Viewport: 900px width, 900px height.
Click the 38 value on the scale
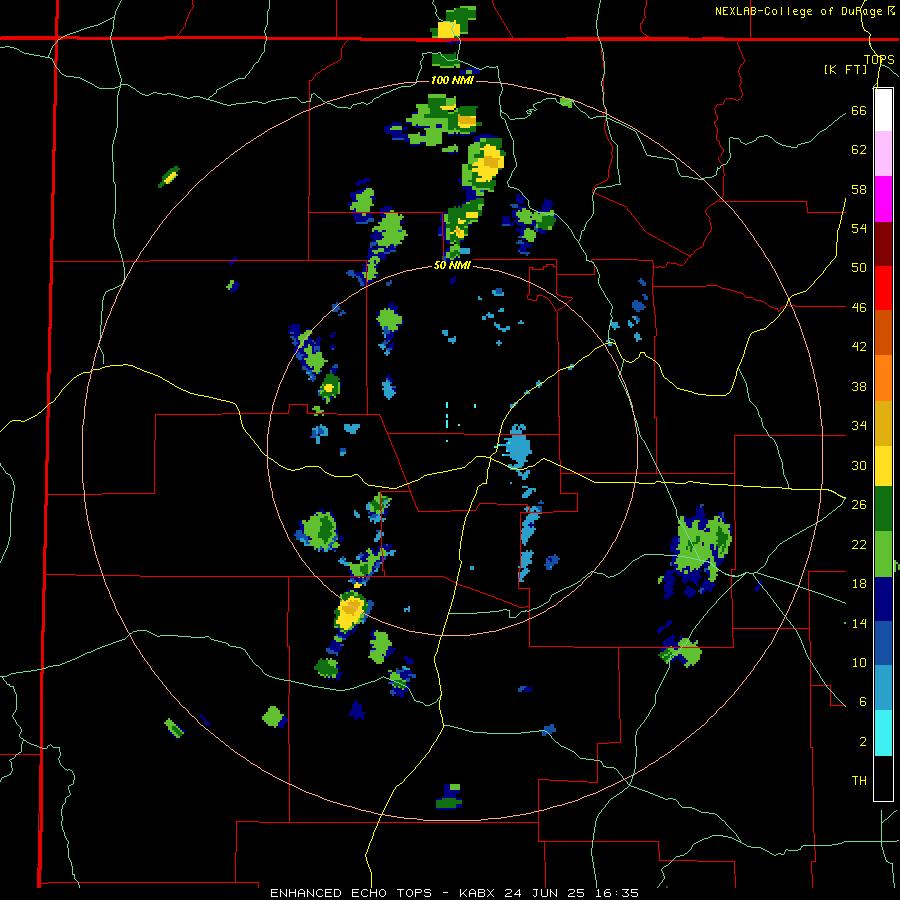pos(859,386)
